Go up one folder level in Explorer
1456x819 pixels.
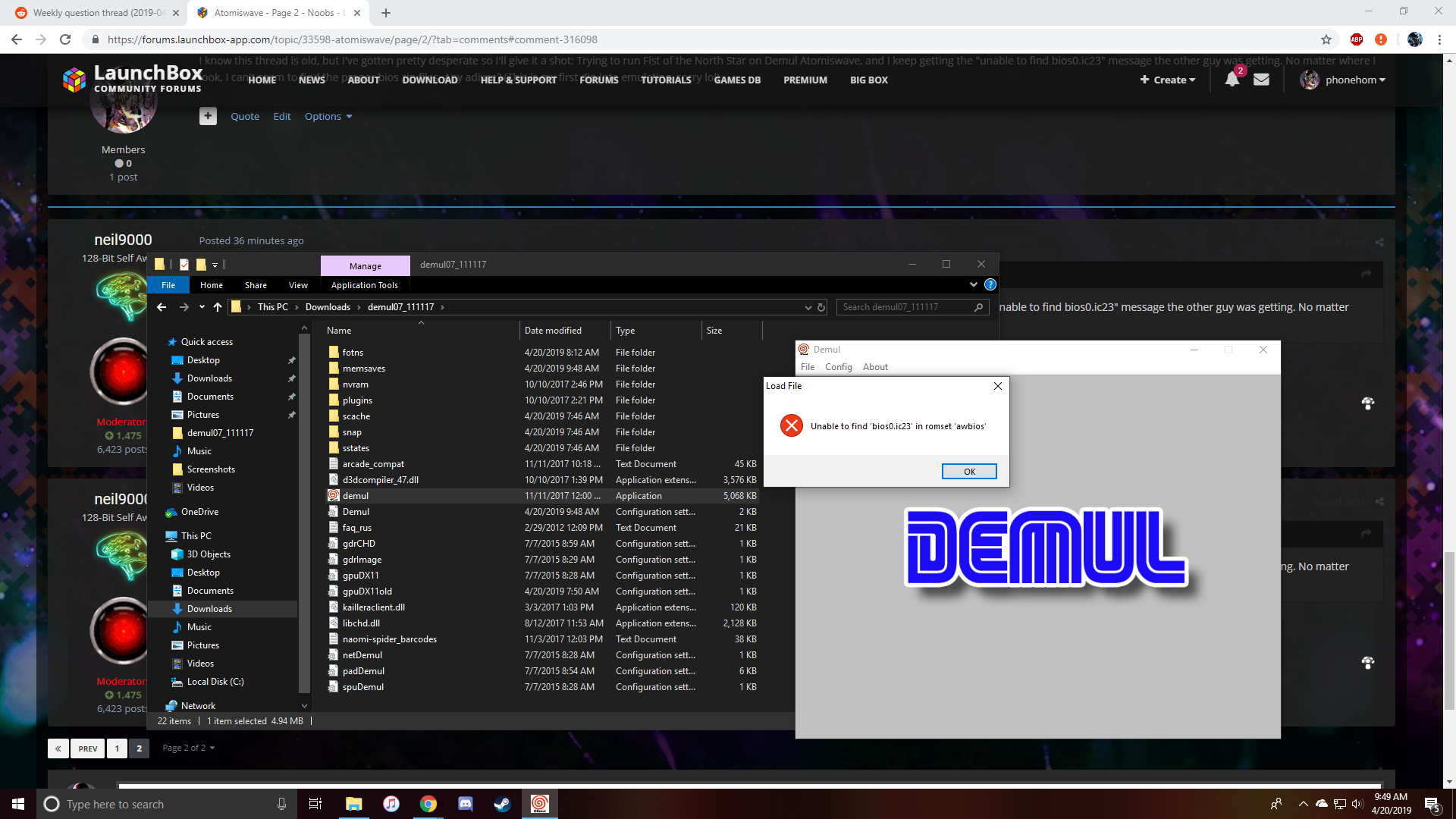coord(218,307)
